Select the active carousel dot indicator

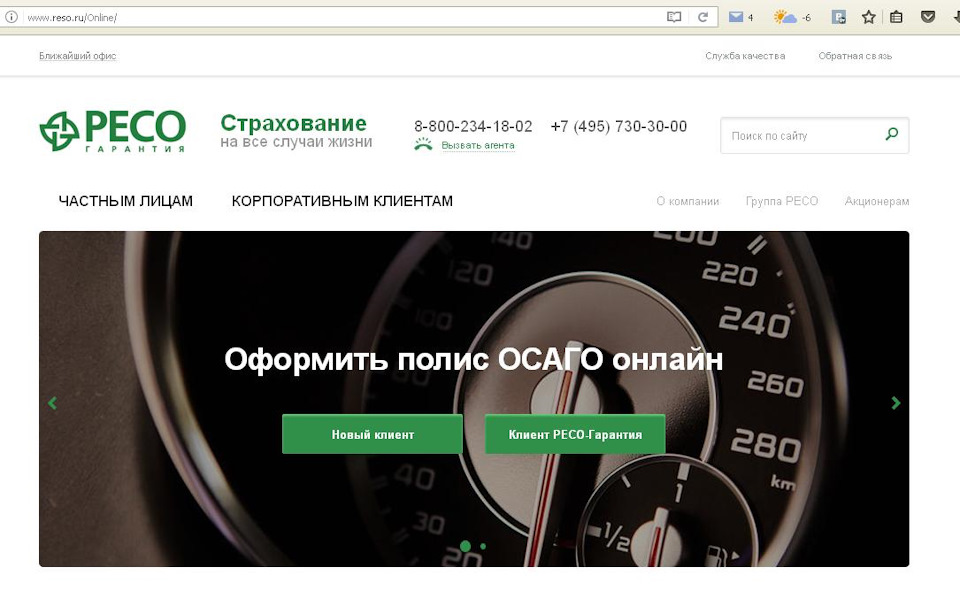(463, 547)
